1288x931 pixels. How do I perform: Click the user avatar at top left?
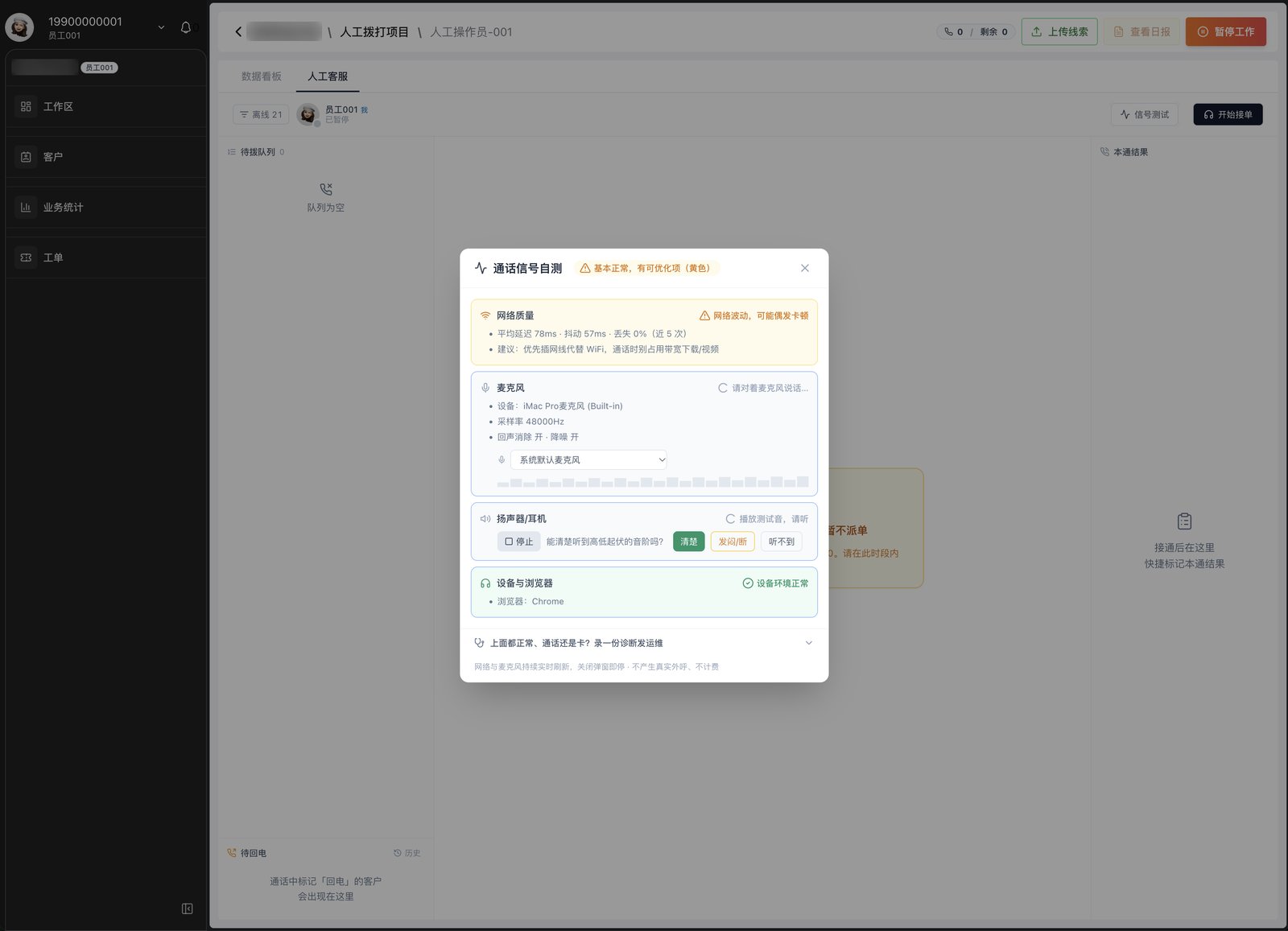[19, 27]
